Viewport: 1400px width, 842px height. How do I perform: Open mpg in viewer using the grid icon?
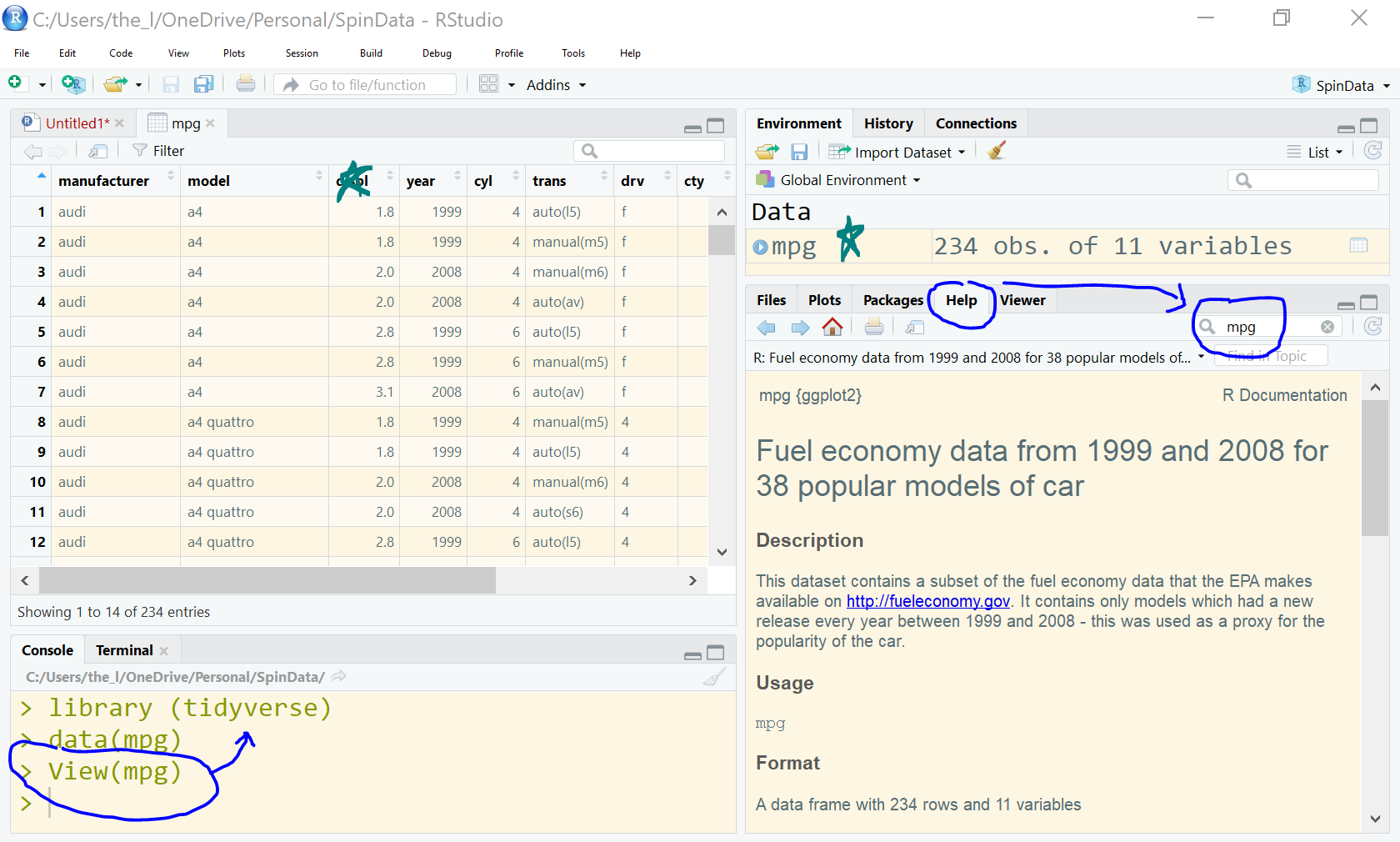point(1358,245)
